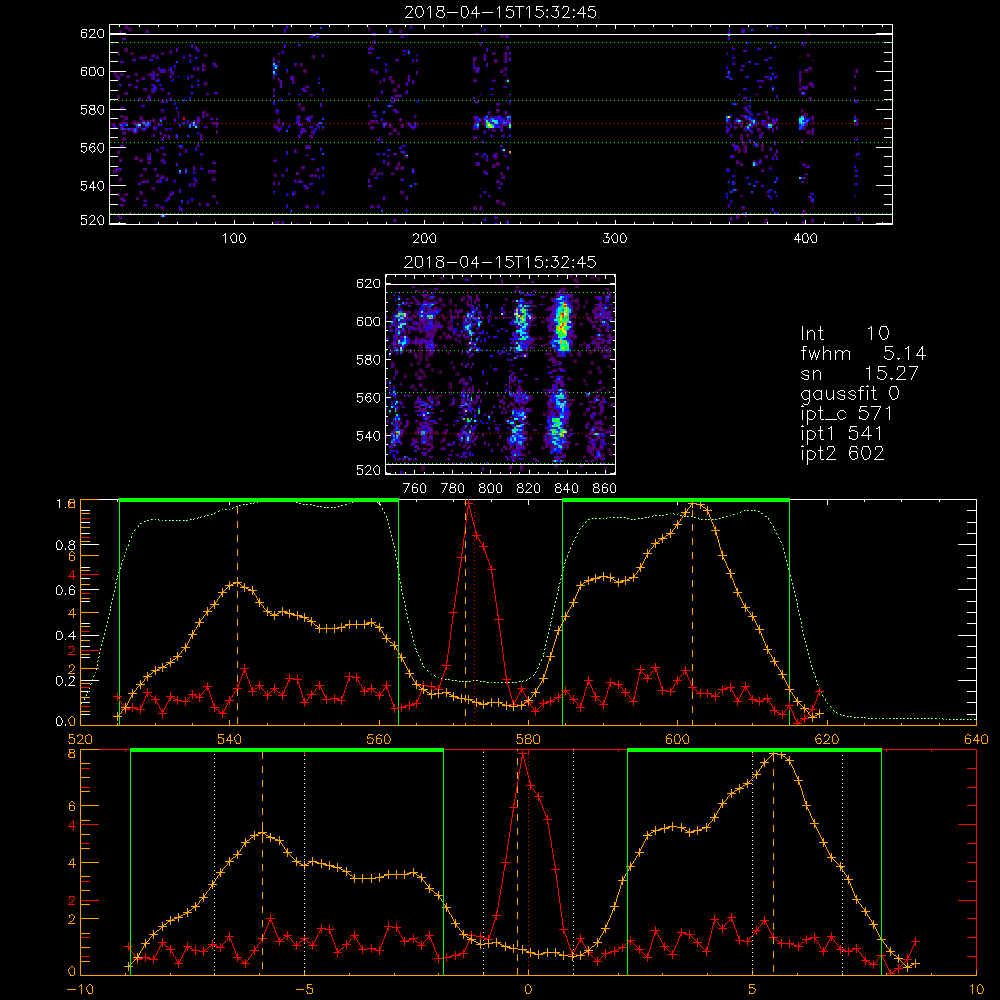Click the timestamp title above the small middle image
This screenshot has height=1000, width=1000.
click(x=501, y=262)
